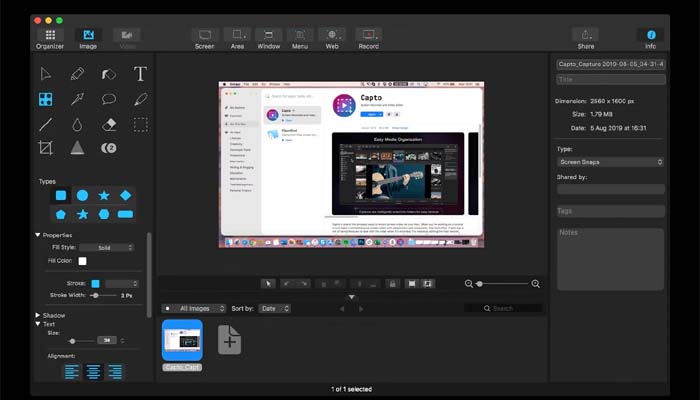Click the fit-to-window view button
The image size is (700, 400).
tap(412, 283)
